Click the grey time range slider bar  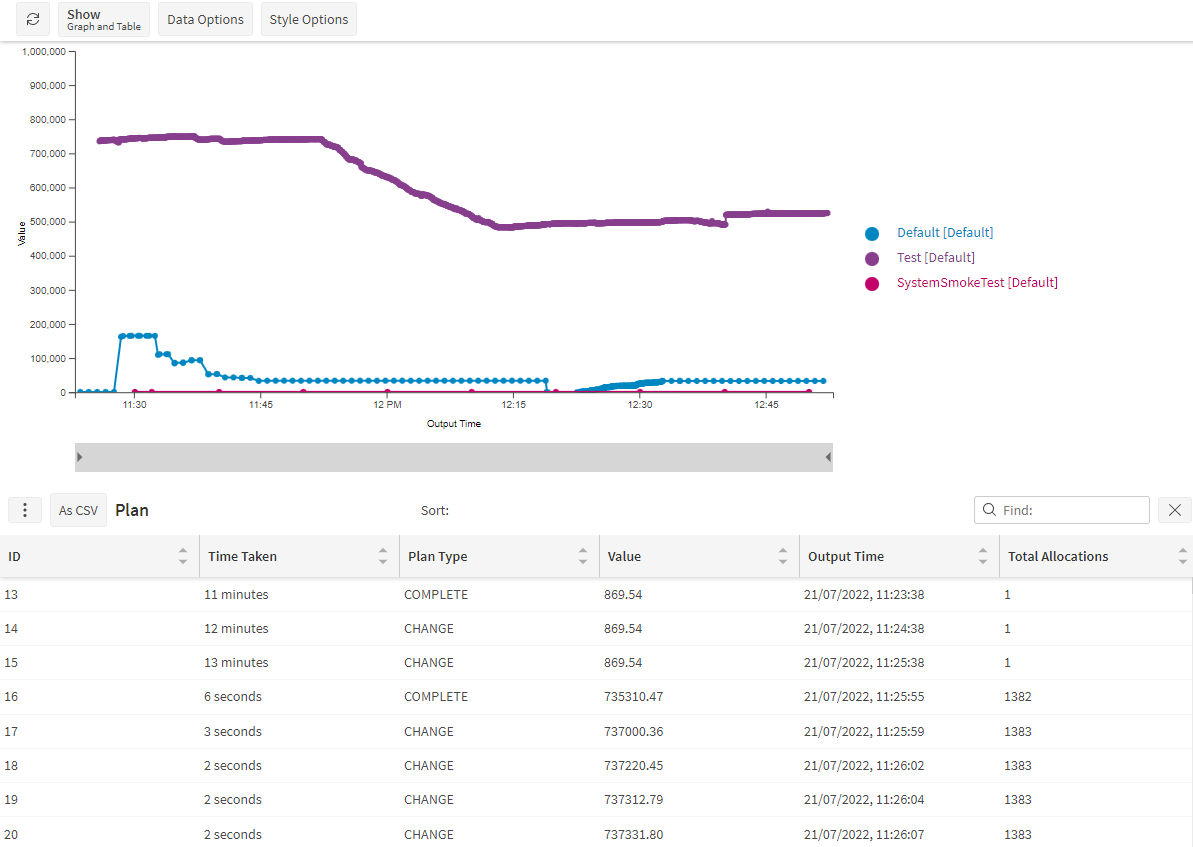[453, 457]
